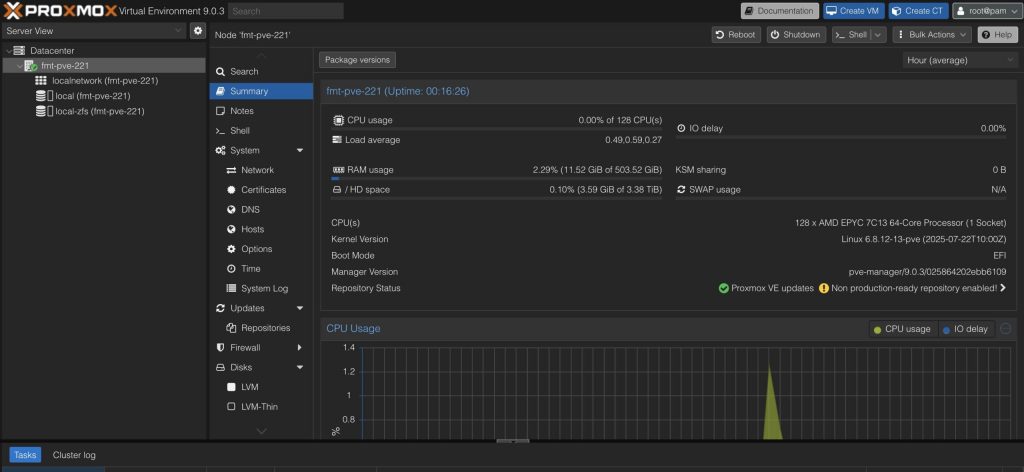Click the Shutdown button
Screen dimensions: 1024x472
tap(796, 35)
